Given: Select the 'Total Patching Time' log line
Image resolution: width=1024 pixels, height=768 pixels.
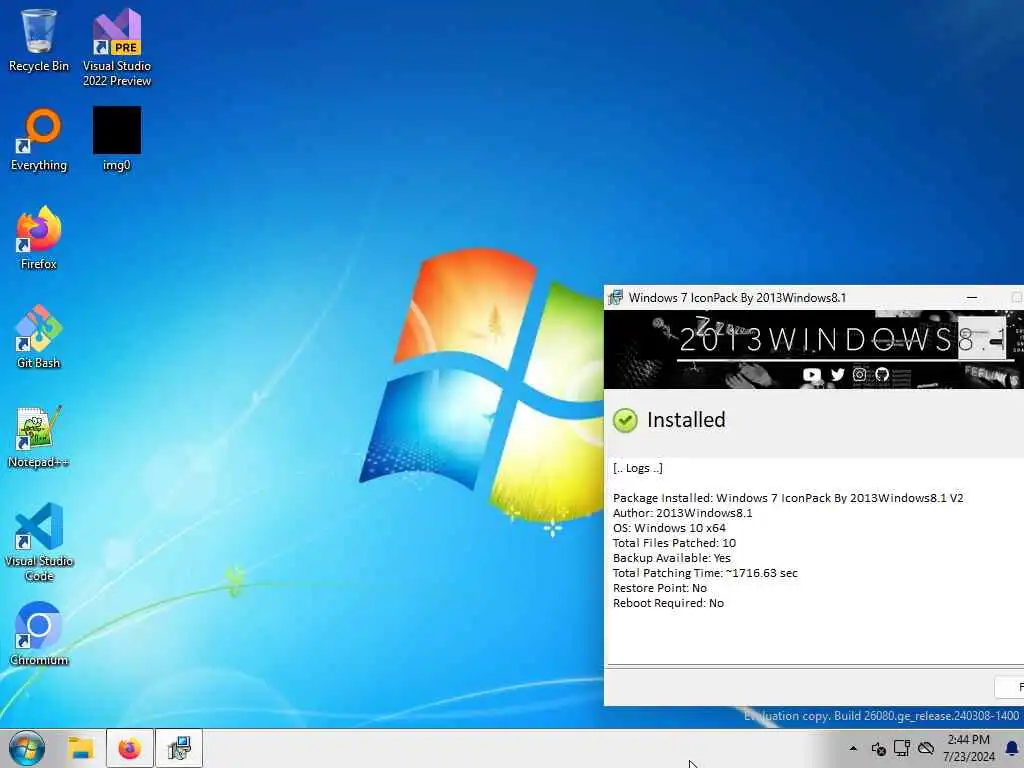Looking at the screenshot, I should 705,573.
